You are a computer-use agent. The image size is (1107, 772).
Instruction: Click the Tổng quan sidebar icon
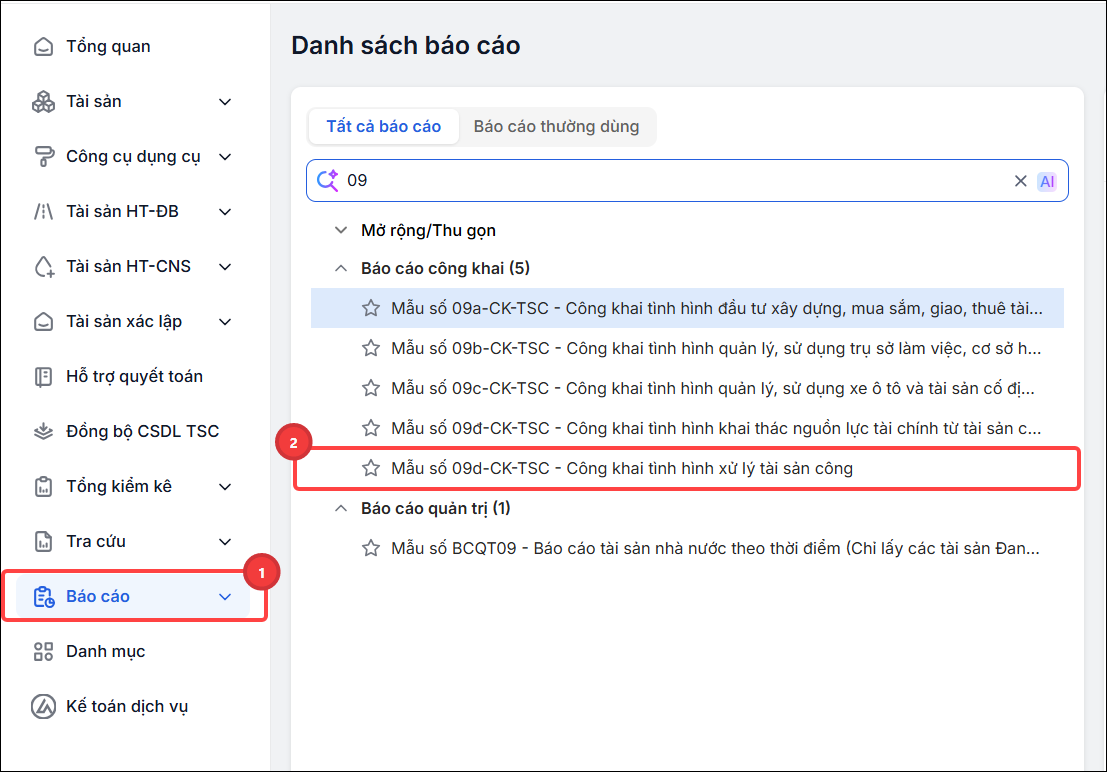point(43,47)
